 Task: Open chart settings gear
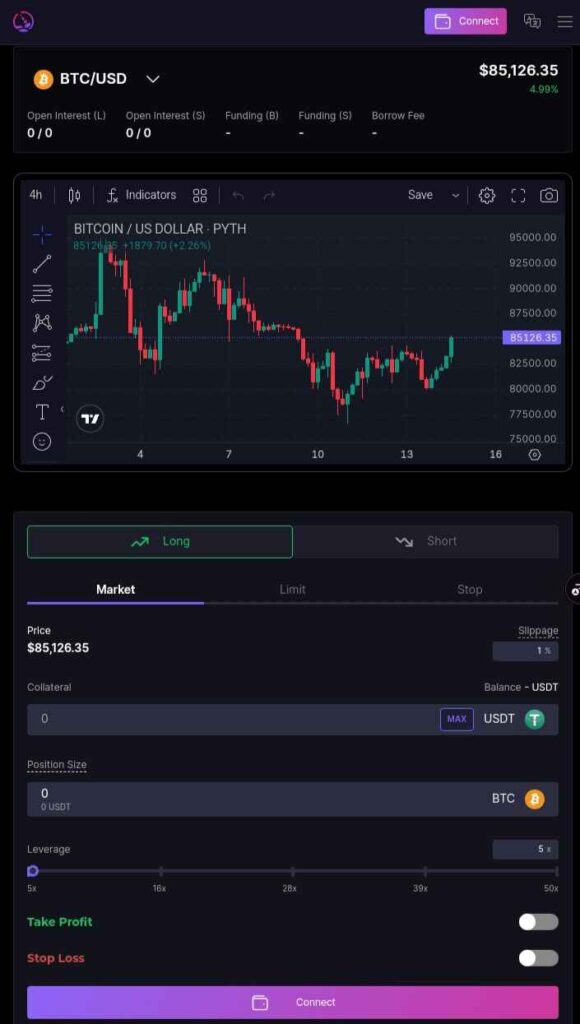487,195
